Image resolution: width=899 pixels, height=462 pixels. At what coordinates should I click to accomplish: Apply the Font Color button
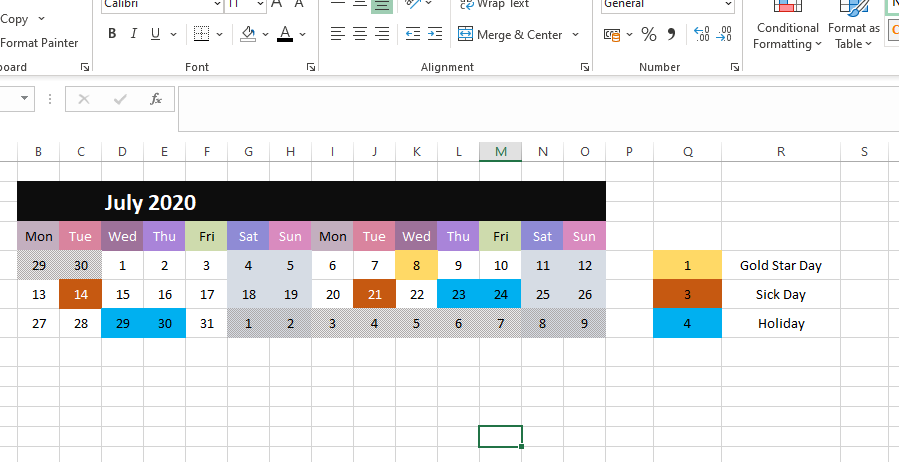click(x=285, y=34)
